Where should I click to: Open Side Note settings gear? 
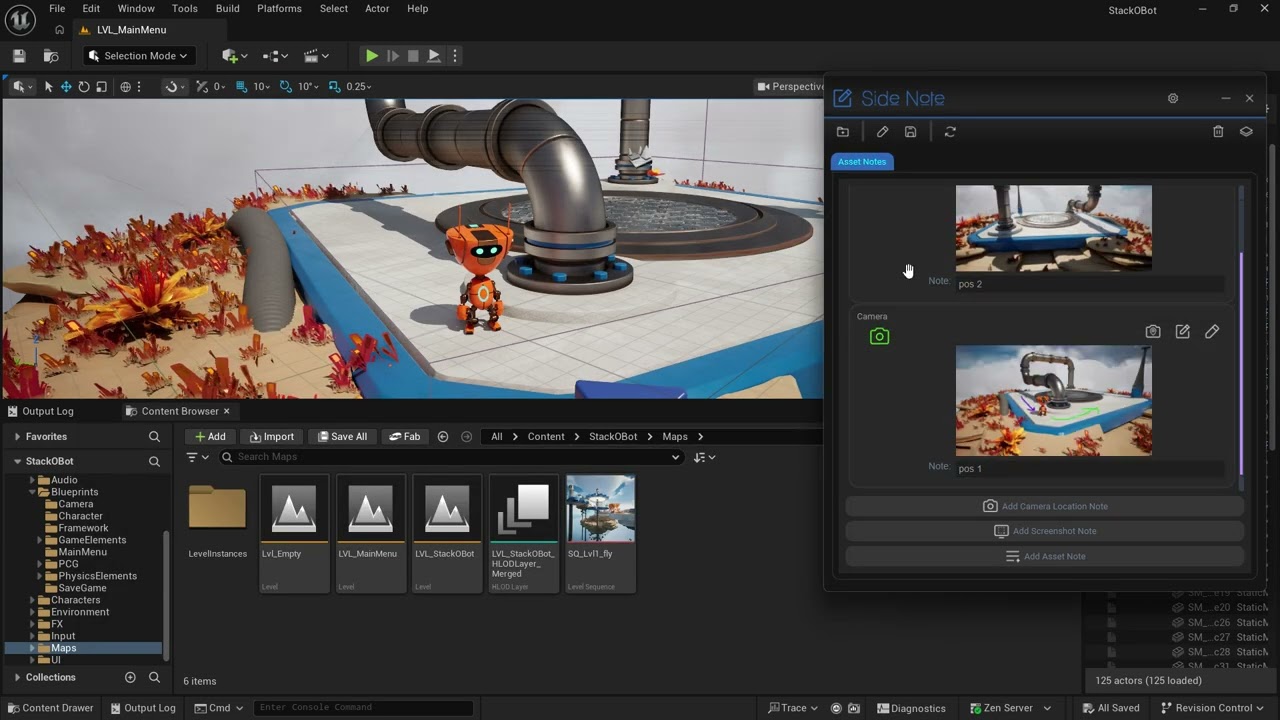1173,98
